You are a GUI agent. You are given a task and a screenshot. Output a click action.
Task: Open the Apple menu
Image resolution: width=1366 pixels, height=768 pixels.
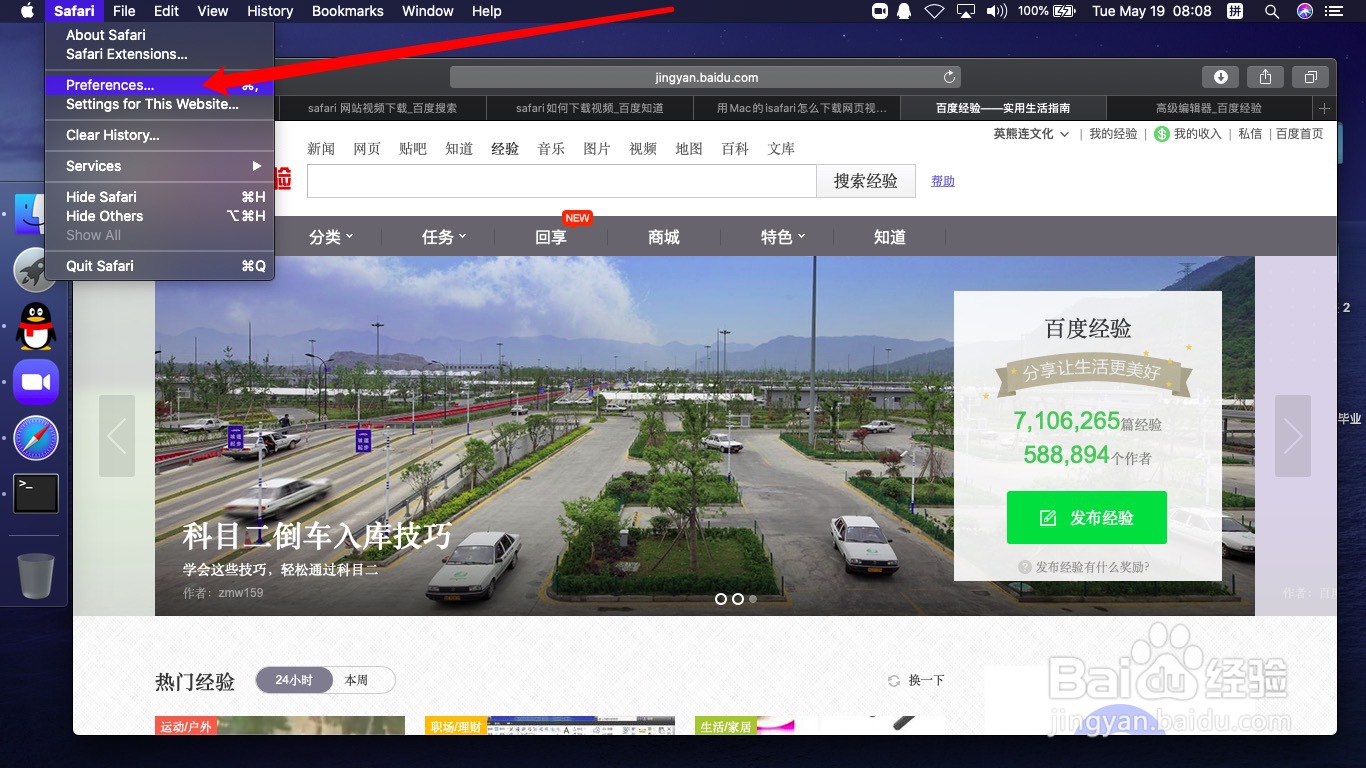27,11
